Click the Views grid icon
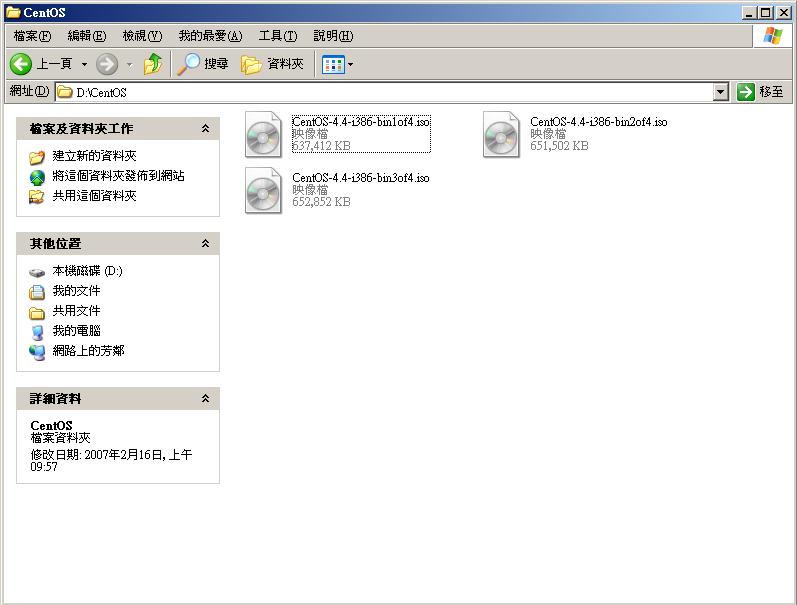The height and width of the screenshot is (605, 797). 333,65
